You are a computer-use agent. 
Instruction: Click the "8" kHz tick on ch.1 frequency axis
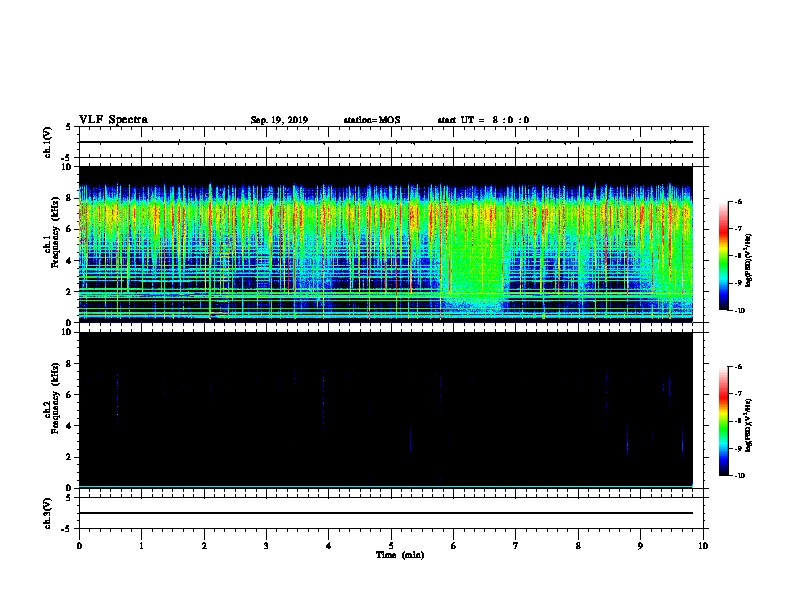click(69, 198)
